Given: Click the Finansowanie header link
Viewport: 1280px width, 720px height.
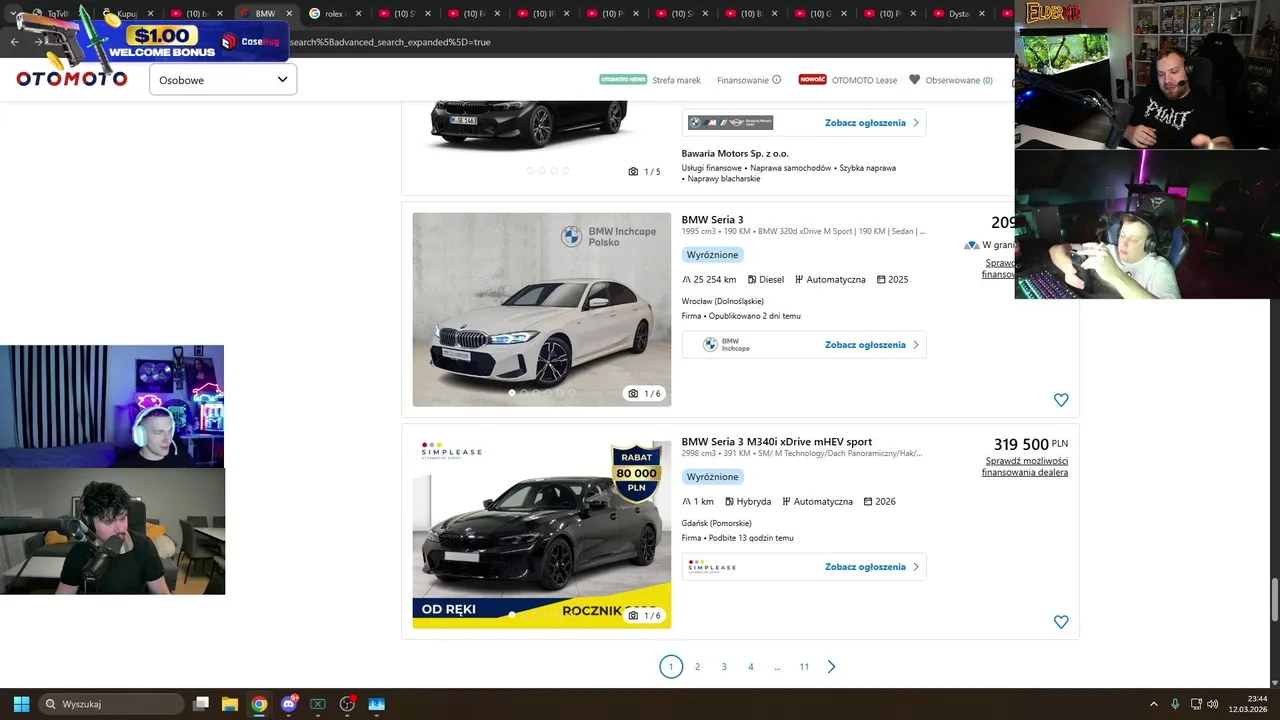Looking at the screenshot, I should [x=743, y=80].
